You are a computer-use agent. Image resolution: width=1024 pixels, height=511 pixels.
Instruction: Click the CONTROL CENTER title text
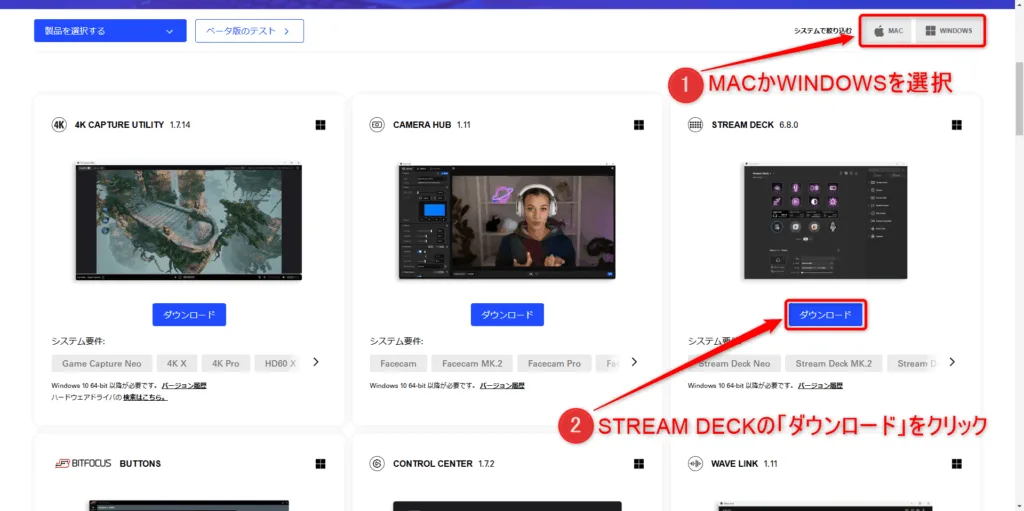tap(432, 463)
